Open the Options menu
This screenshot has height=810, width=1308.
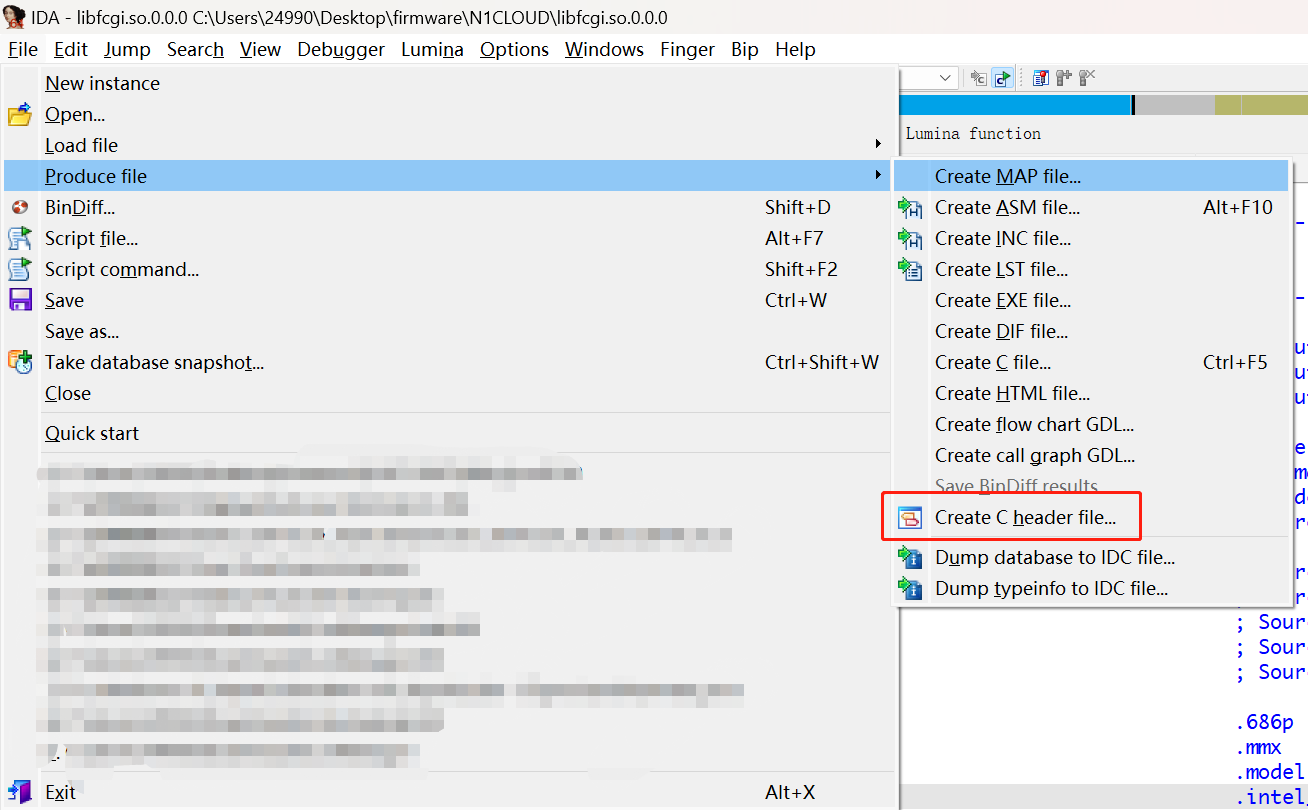[514, 49]
